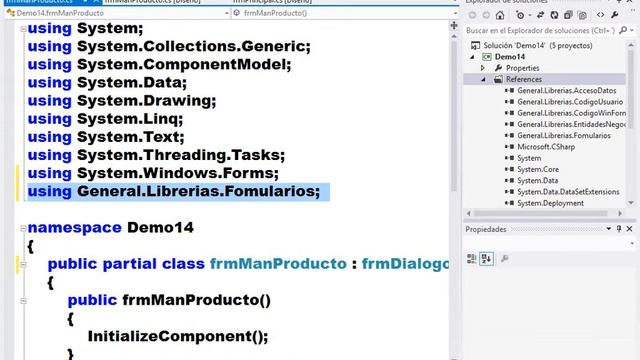Collapse the Demo14 project node
The height and width of the screenshot is (360, 640).
click(x=473, y=57)
